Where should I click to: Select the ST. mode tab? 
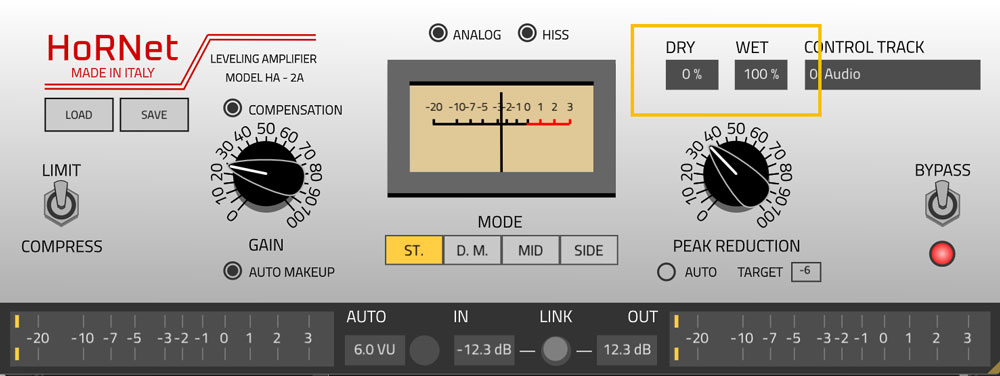(414, 250)
